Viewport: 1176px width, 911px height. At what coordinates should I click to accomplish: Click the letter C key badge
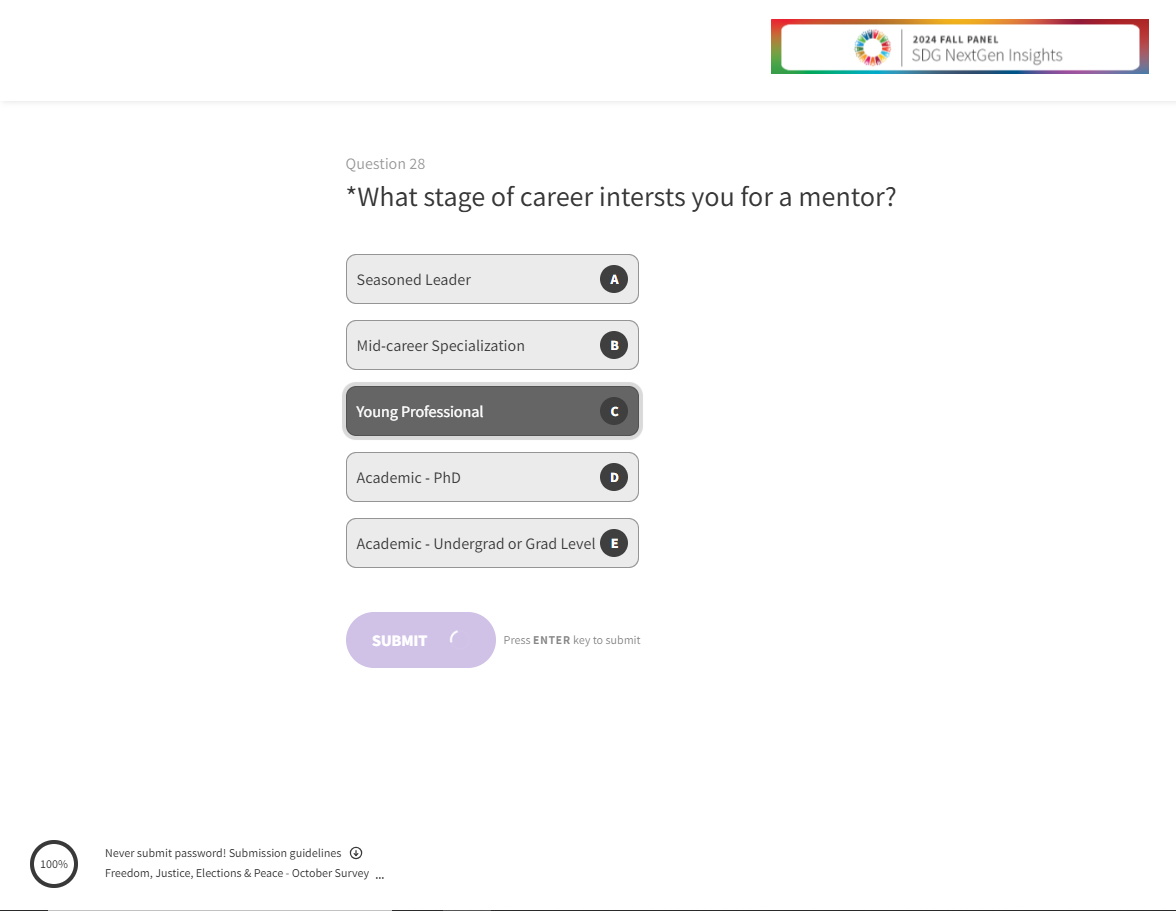pyautogui.click(x=614, y=411)
